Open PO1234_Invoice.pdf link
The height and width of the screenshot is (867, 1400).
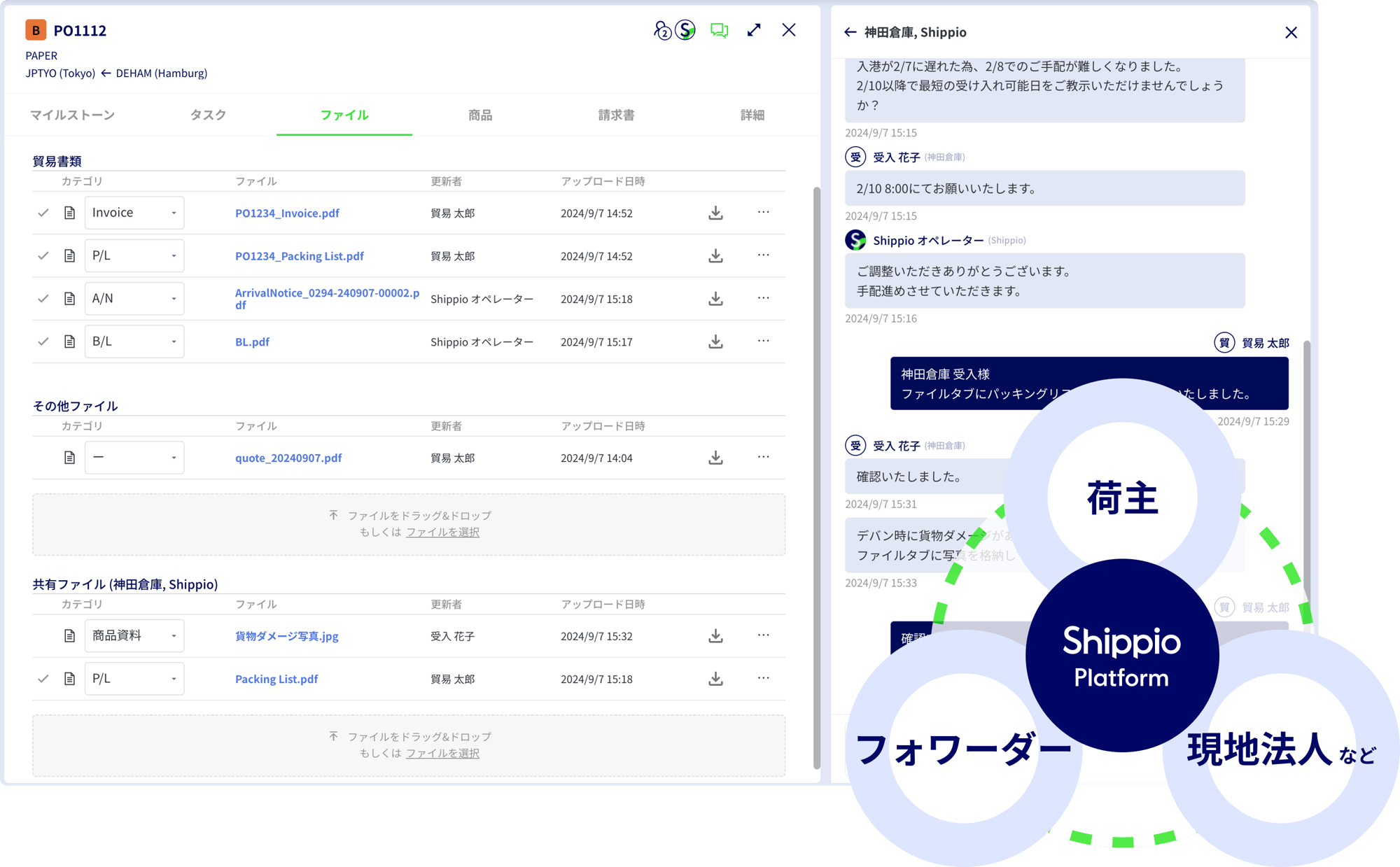287,213
